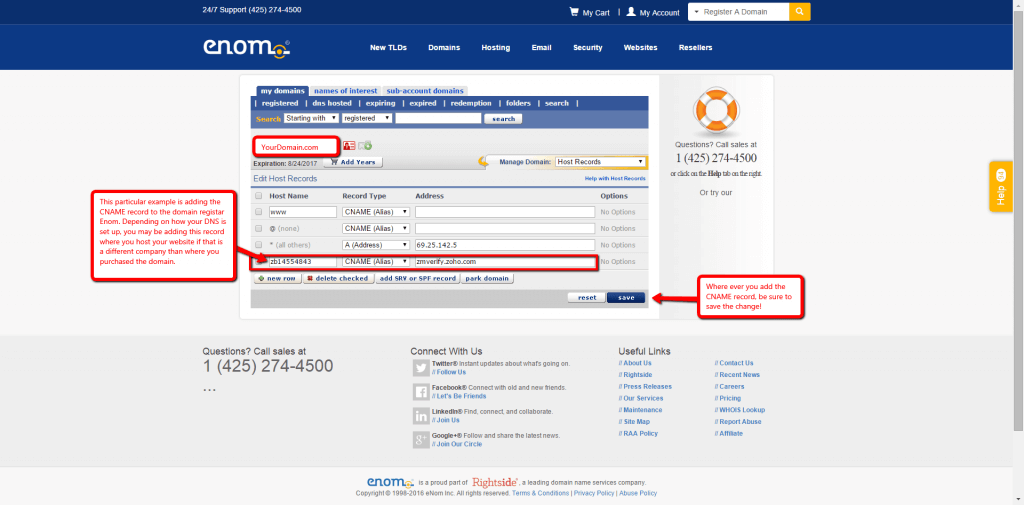Click the delete checked button

pyautogui.click(x=338, y=278)
